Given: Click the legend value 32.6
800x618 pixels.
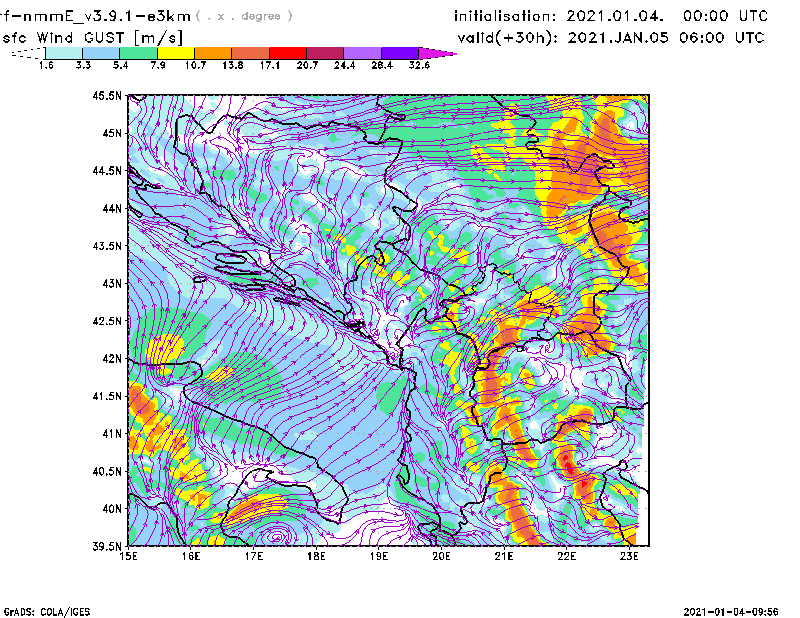Looking at the screenshot, I should pyautogui.click(x=419, y=65).
